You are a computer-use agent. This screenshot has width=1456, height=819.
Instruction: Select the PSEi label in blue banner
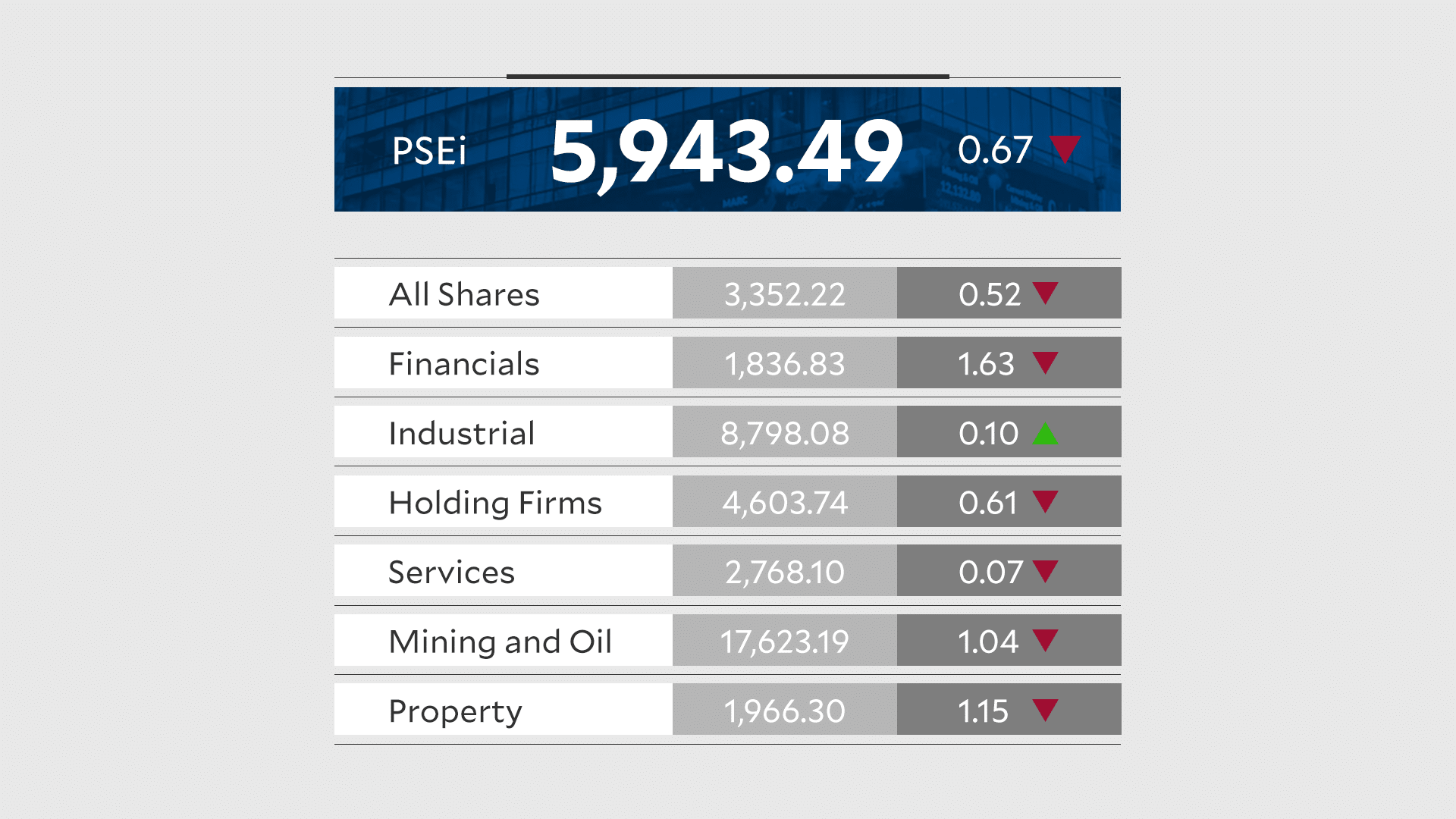[428, 151]
